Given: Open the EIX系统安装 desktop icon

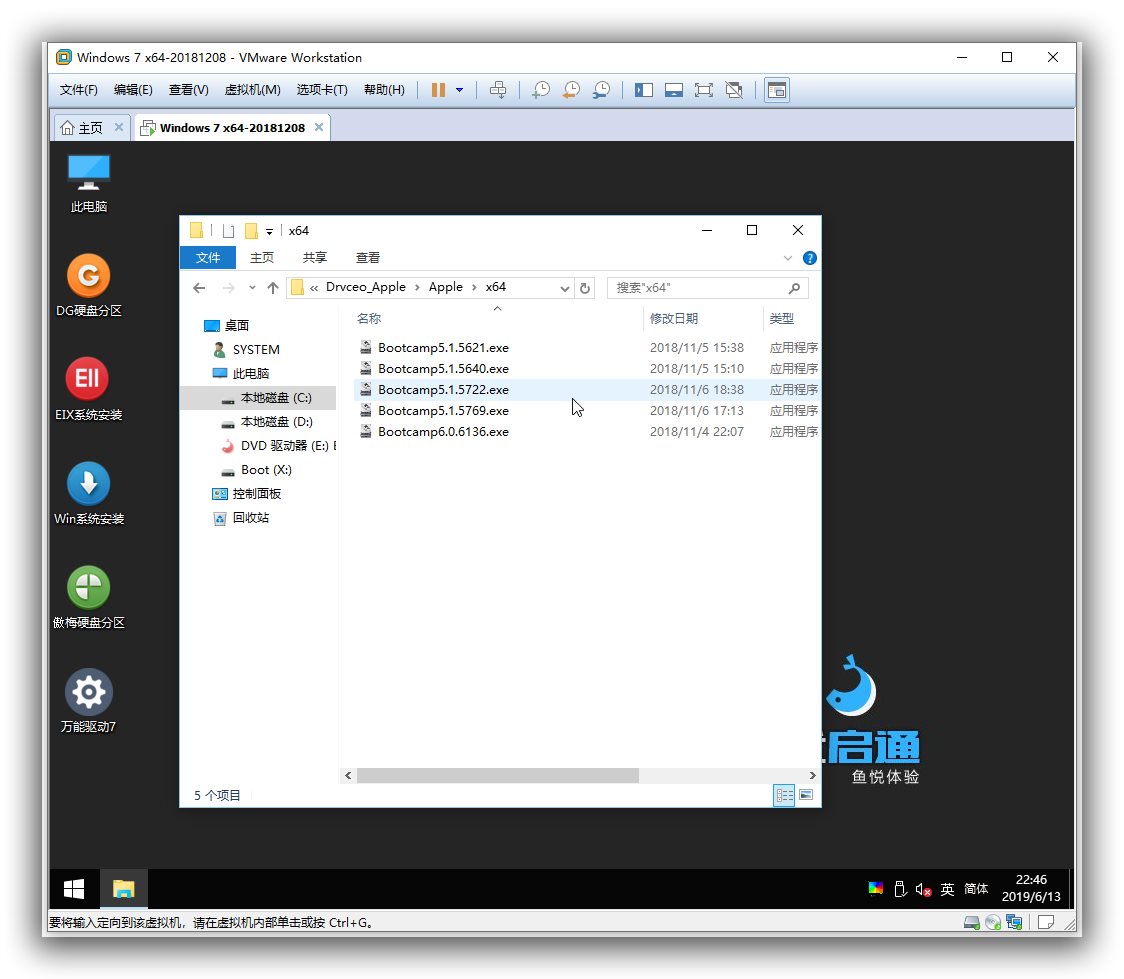Looking at the screenshot, I should (88, 381).
